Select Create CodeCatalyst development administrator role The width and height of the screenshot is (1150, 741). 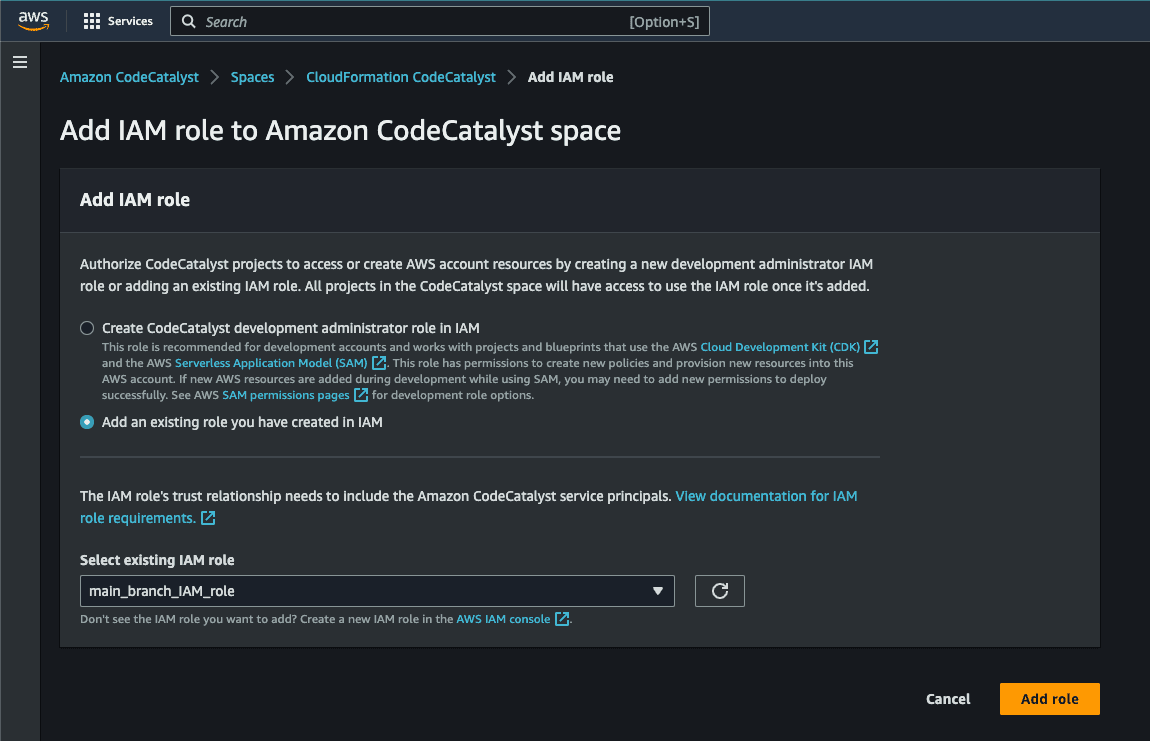[x=87, y=328]
